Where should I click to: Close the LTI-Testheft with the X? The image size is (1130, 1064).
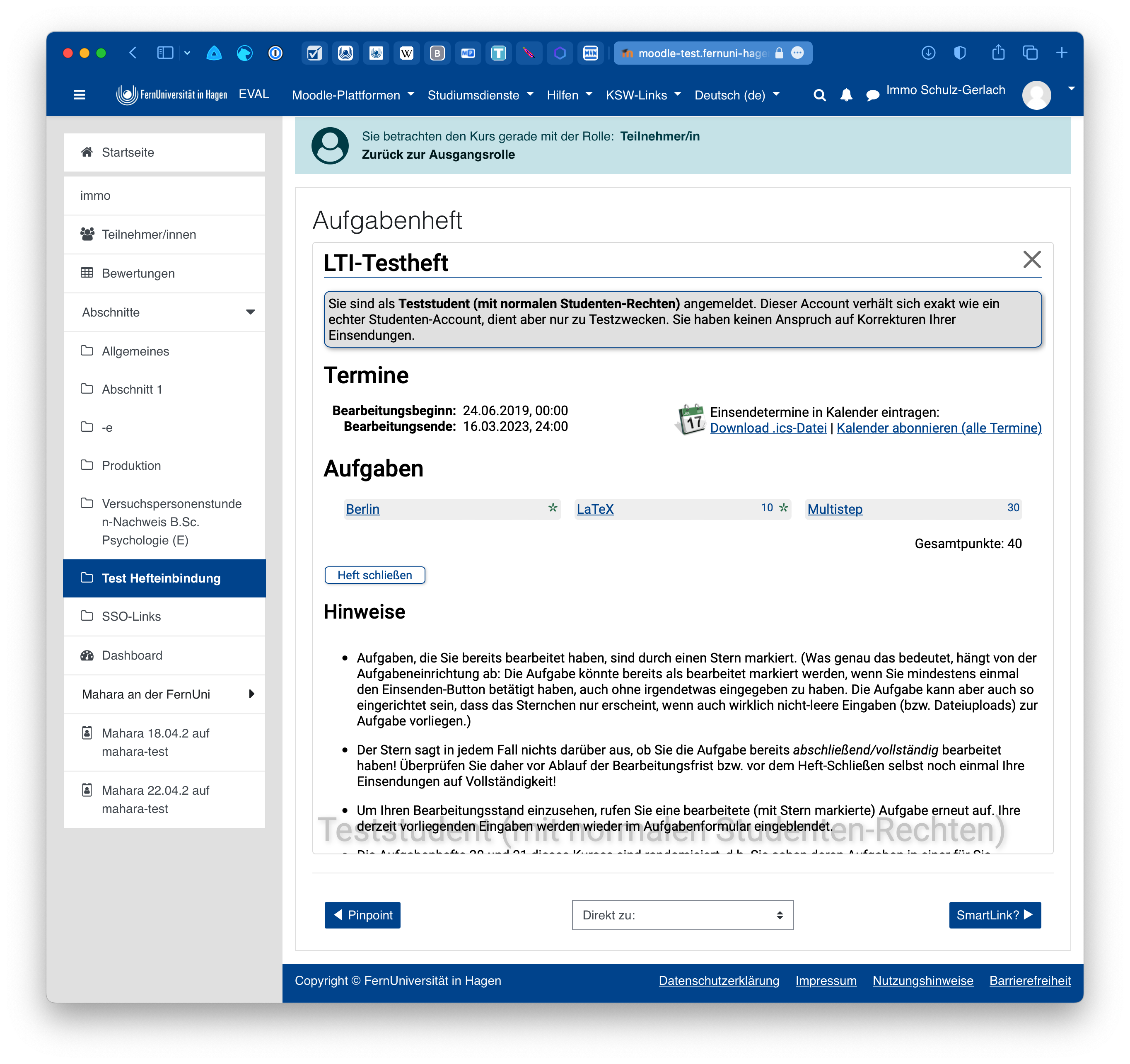pos(1032,259)
